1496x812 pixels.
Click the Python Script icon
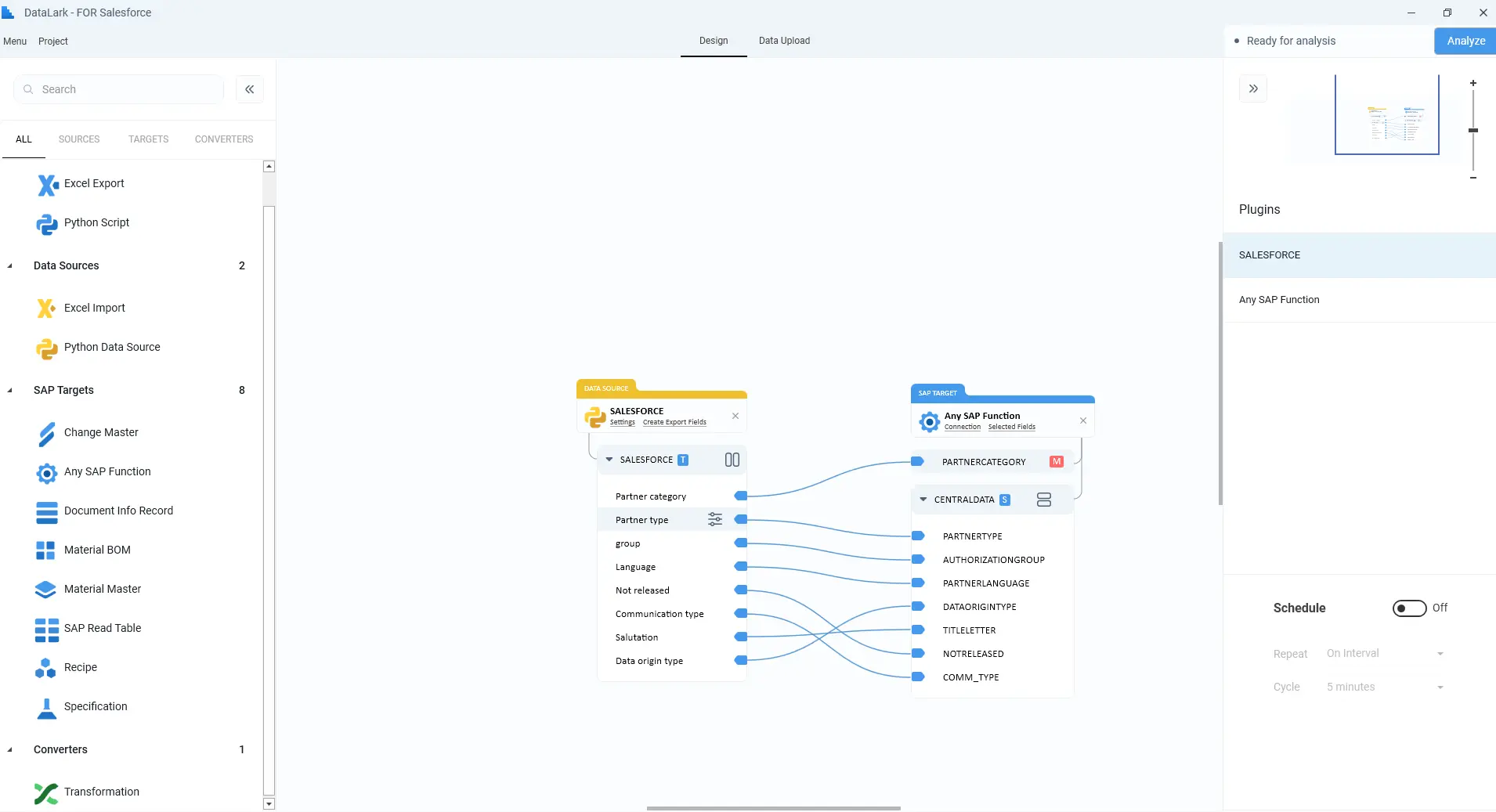[x=47, y=223]
